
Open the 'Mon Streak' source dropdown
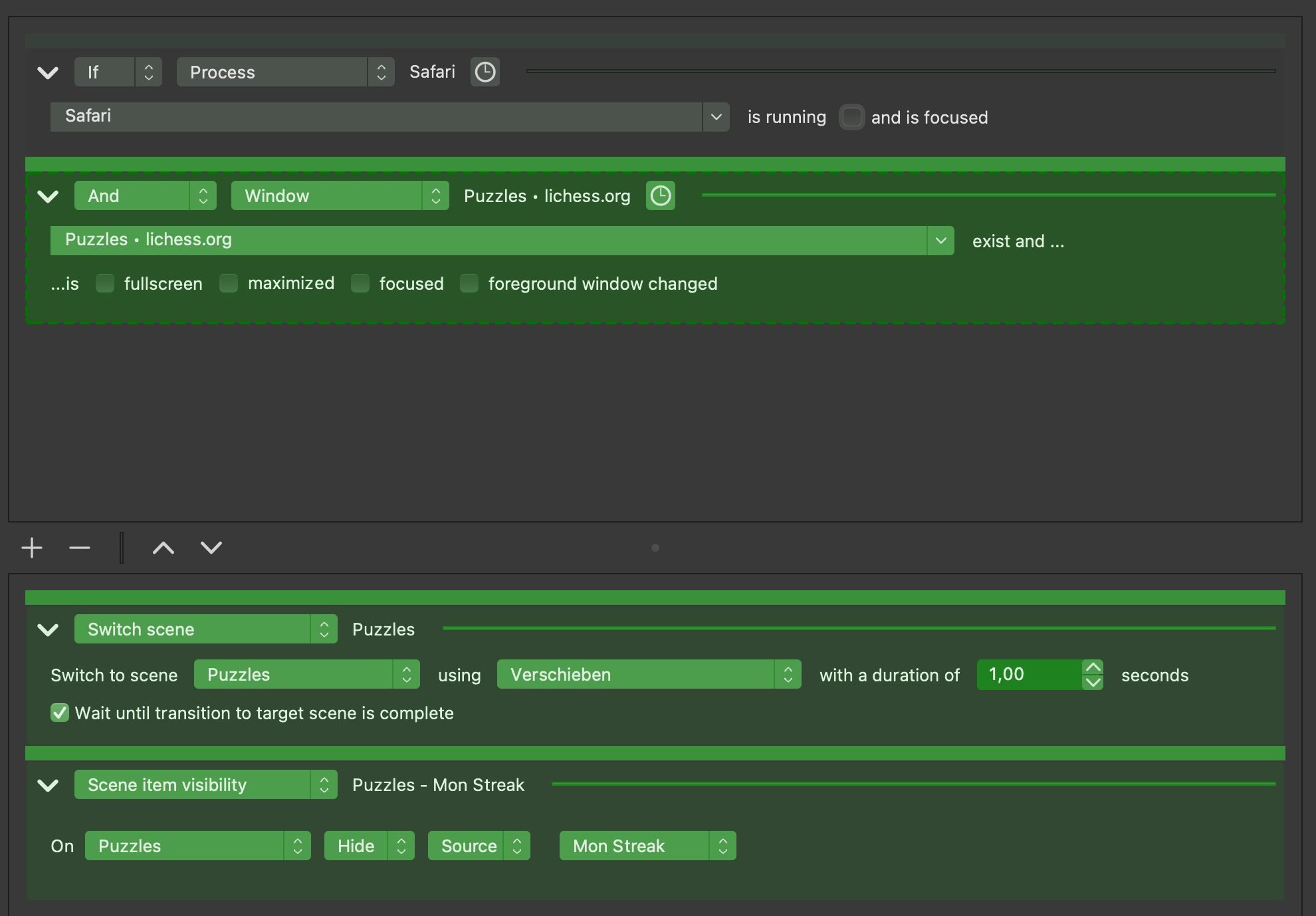(x=723, y=846)
